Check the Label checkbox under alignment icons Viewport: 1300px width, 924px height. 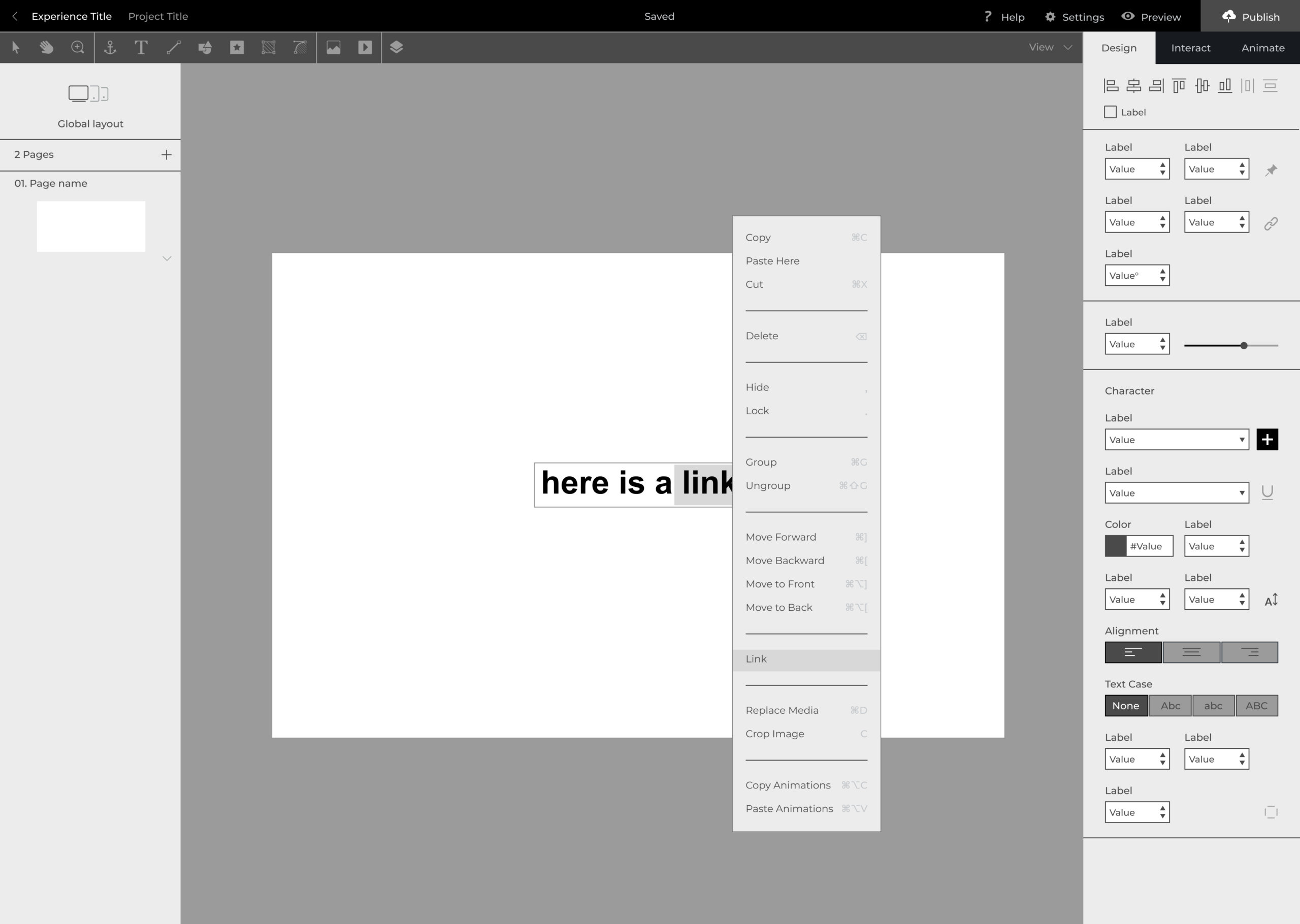pyautogui.click(x=1110, y=112)
